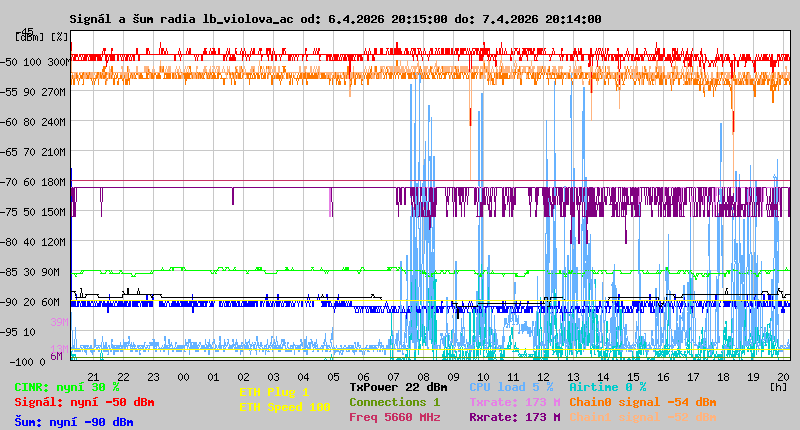Click the '-50 100 300M' y-axis label
Screen dimensions: 800x430
tap(35, 62)
